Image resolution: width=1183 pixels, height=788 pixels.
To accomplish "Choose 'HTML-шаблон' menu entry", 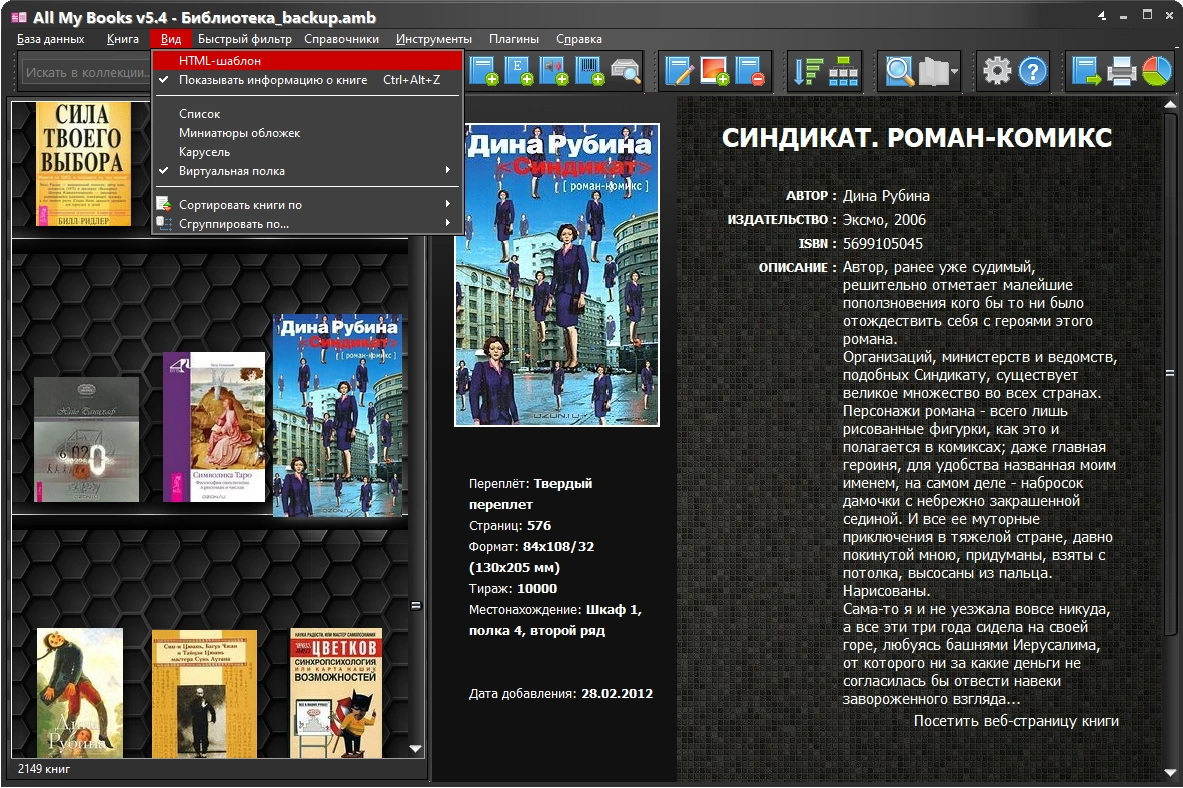I will coord(220,61).
